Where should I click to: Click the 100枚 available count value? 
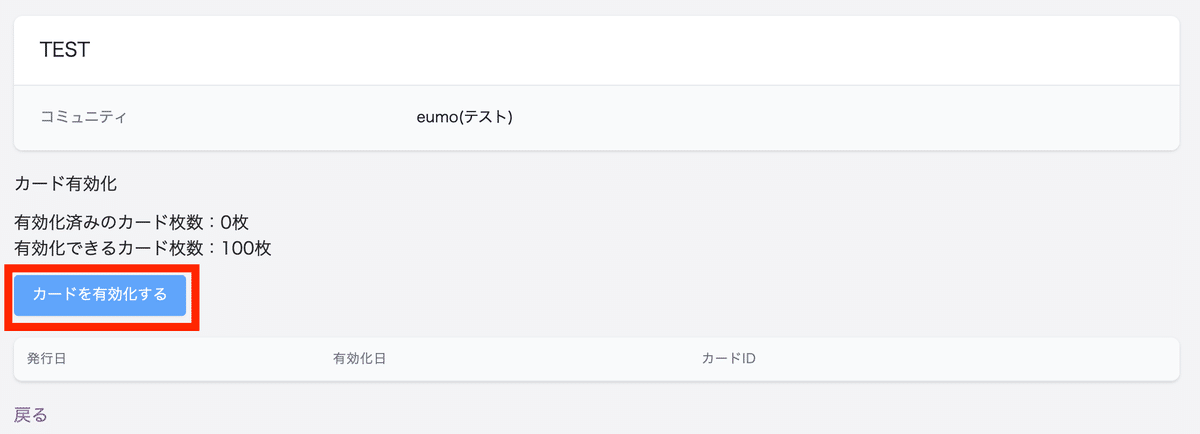(x=246, y=247)
